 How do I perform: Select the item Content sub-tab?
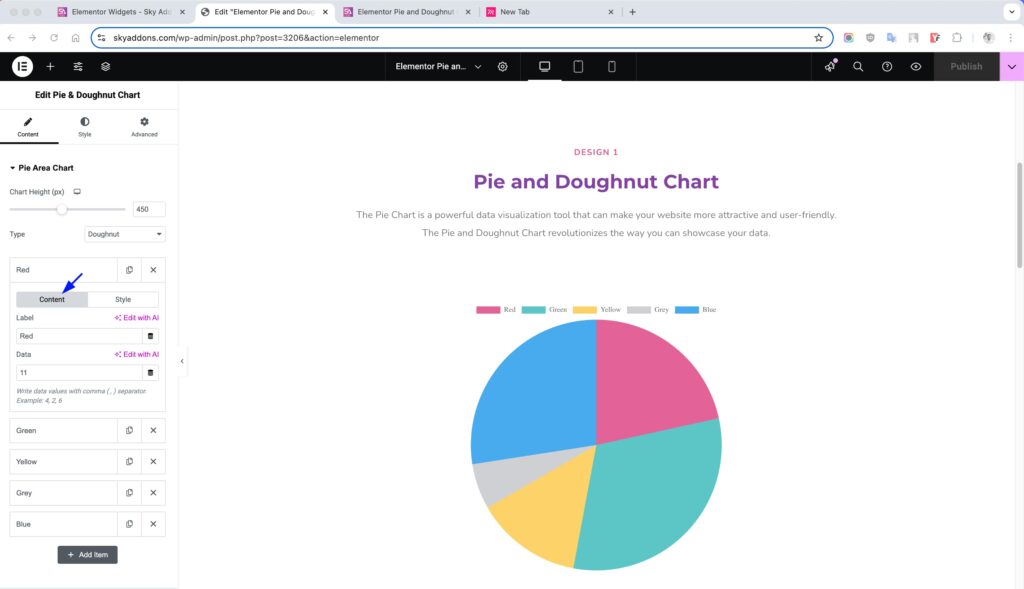point(52,299)
